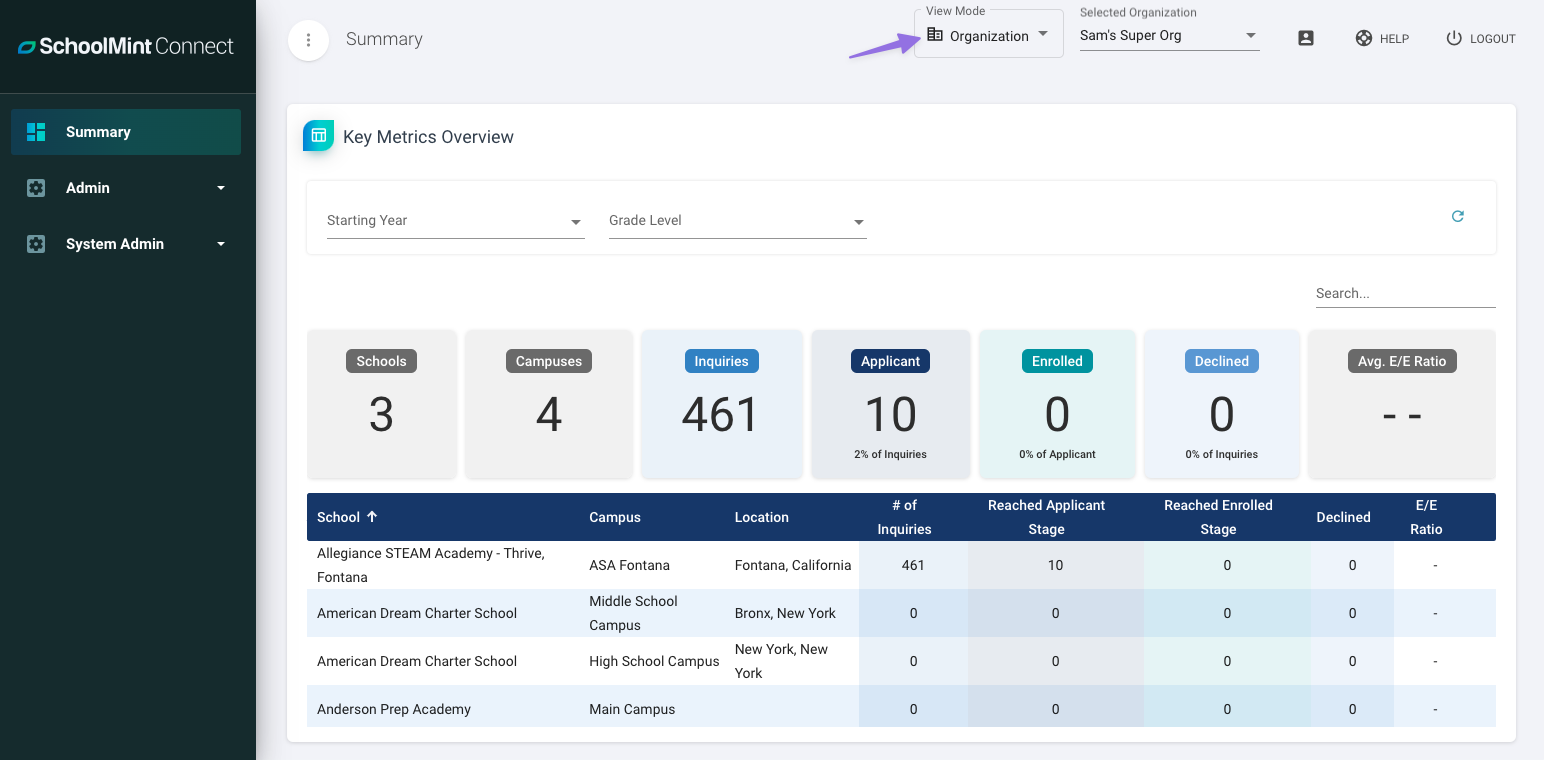Click the Help lifebuoy icon
1544x760 pixels.
pyautogui.click(x=1363, y=38)
